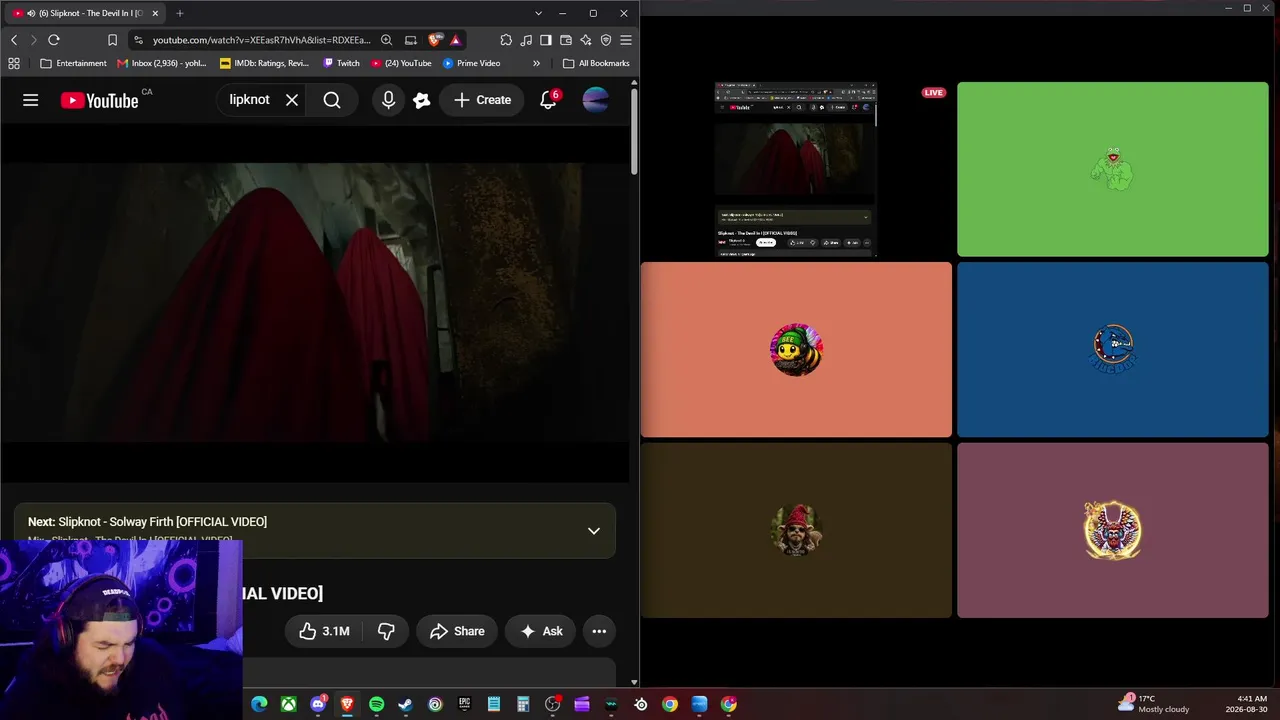This screenshot has height=720, width=1280.
Task: Open the Prime Video bookmark
Action: pyautogui.click(x=471, y=63)
